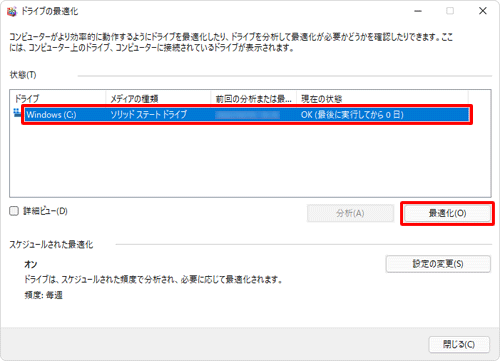The height and width of the screenshot is (361, 500).
Task: Click the 前回の分析または最... column header
Action: (x=254, y=99)
